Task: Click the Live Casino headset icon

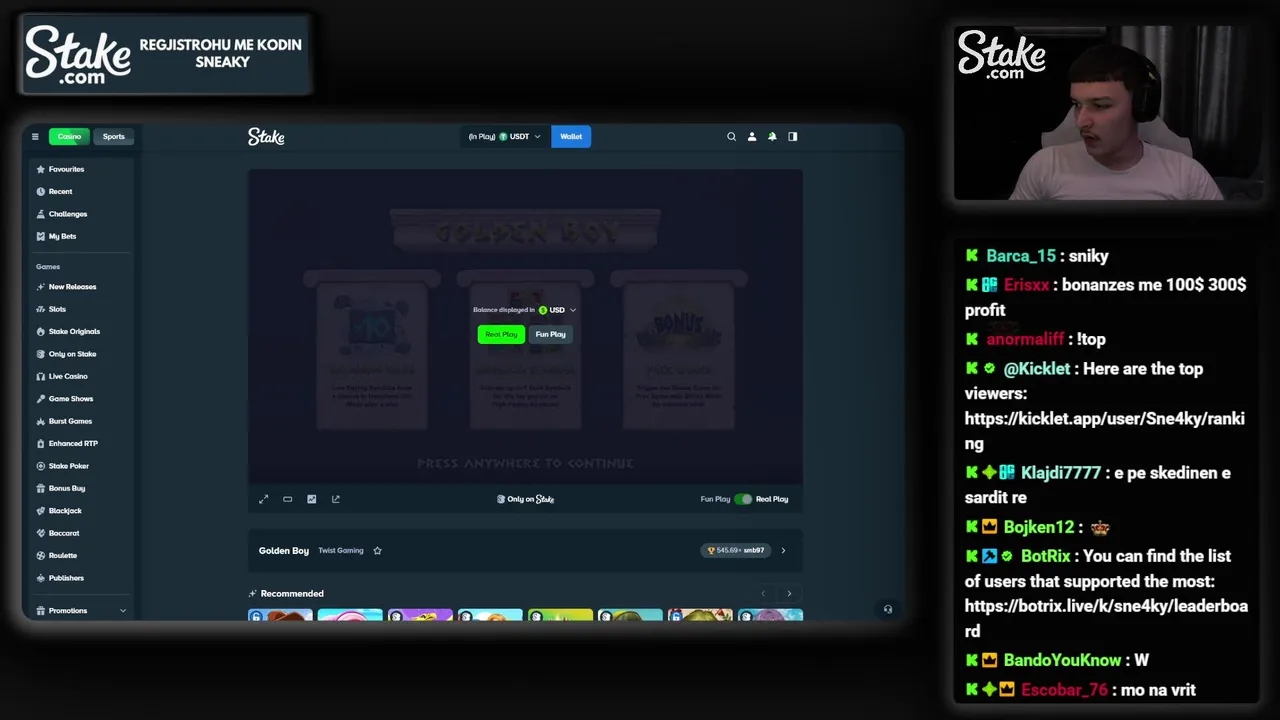Action: 41,376
